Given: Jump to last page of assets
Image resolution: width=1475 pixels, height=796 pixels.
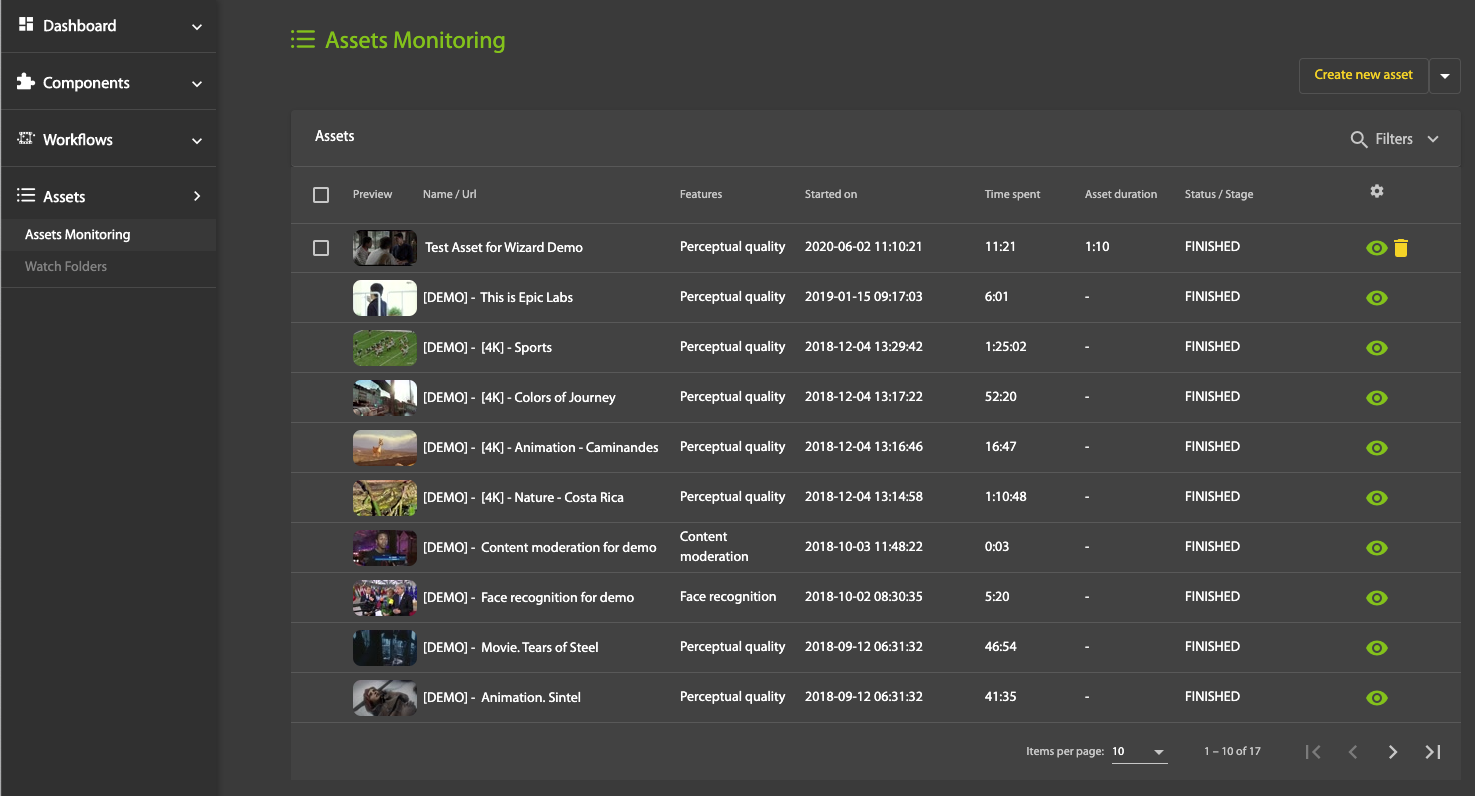Looking at the screenshot, I should click(1433, 752).
